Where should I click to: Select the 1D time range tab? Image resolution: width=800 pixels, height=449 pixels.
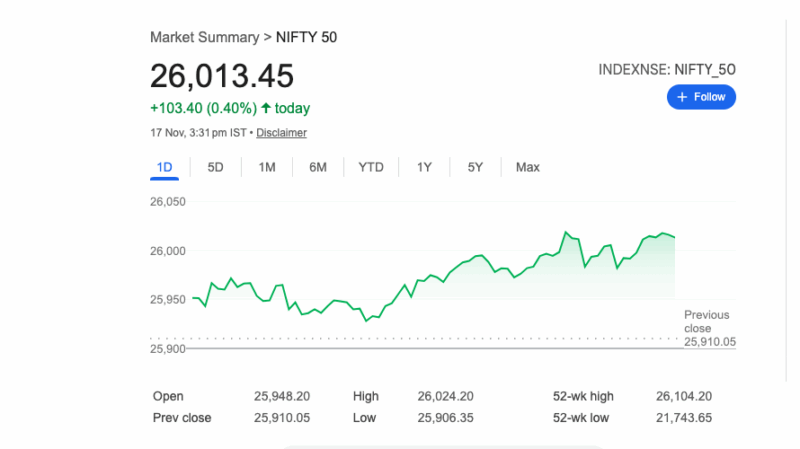[164, 167]
